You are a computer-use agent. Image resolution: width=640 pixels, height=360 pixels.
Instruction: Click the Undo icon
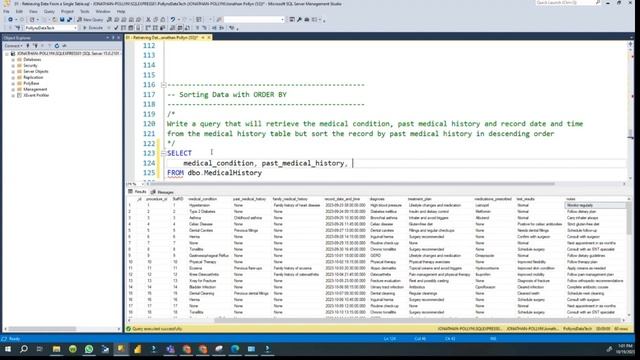click(x=173, y=19)
